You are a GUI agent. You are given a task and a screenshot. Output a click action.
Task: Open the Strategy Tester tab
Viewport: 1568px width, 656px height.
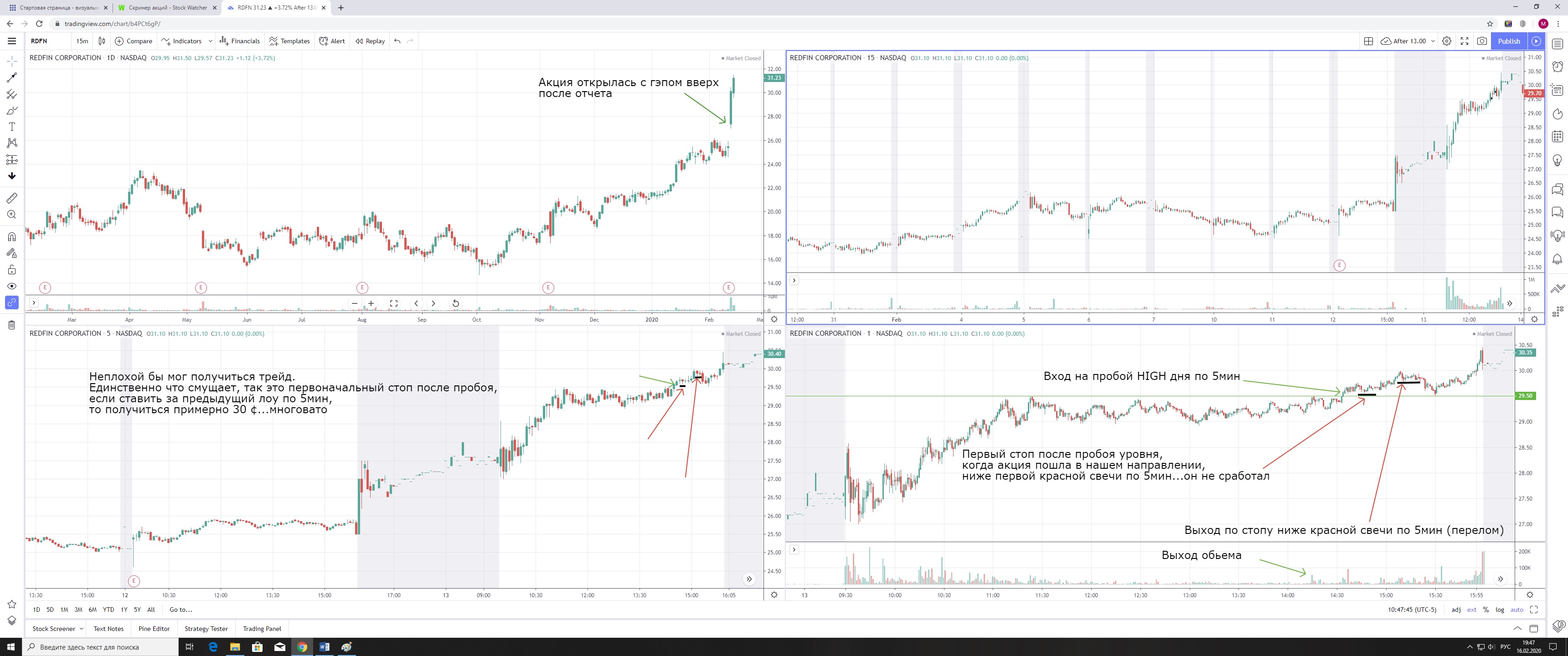point(206,629)
